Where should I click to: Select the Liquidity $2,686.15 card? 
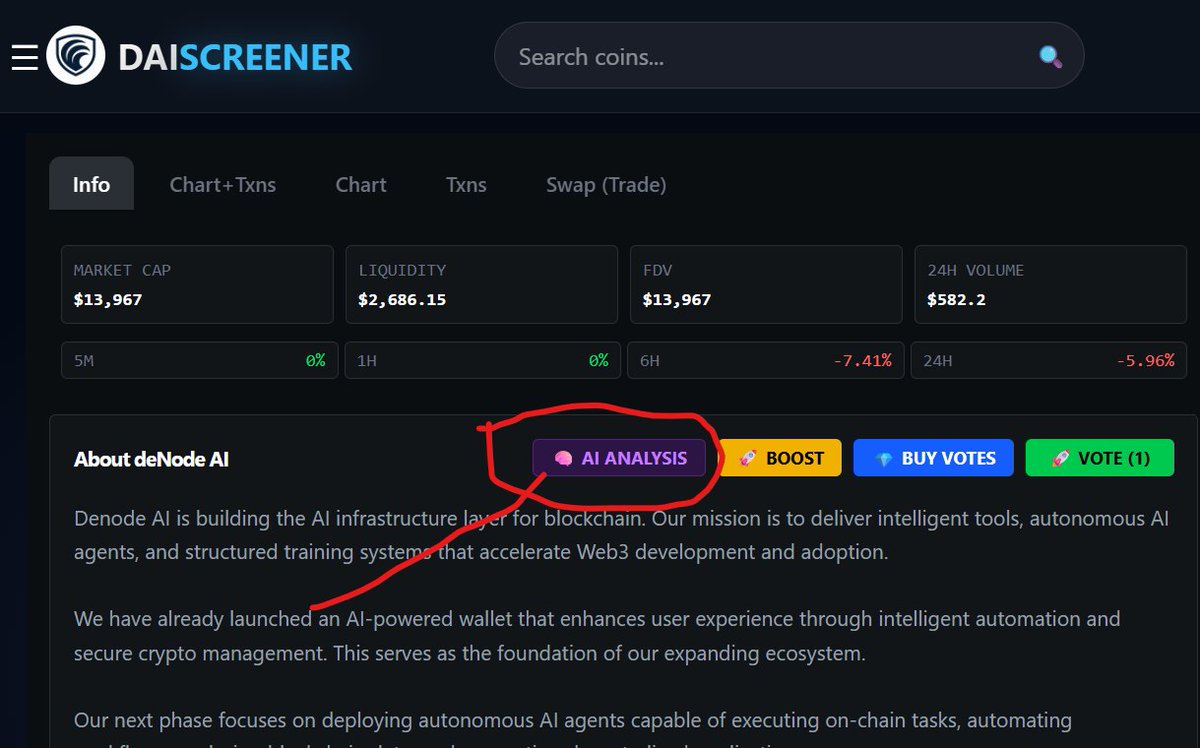tap(482, 285)
